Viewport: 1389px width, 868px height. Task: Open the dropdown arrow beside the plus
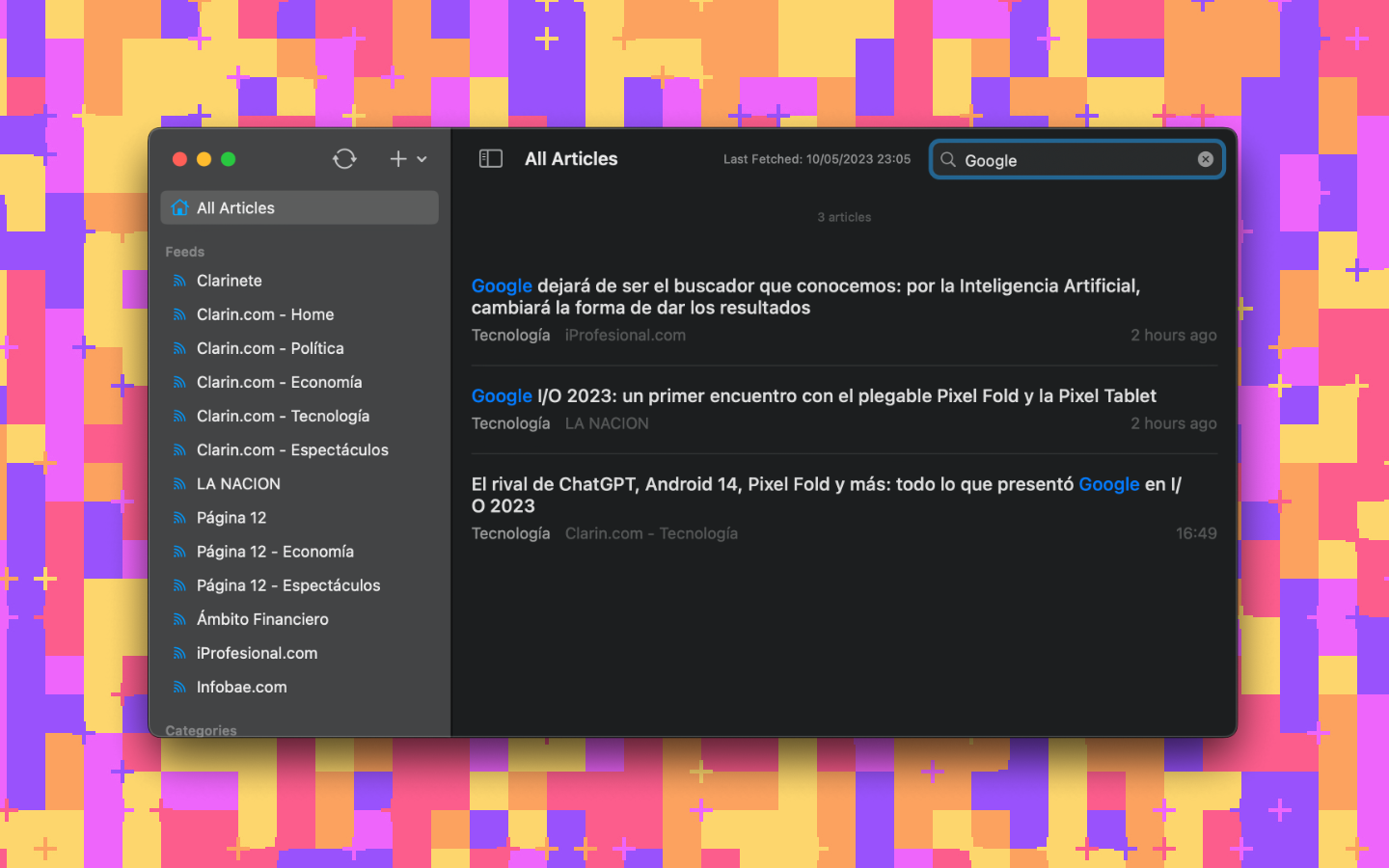422,159
